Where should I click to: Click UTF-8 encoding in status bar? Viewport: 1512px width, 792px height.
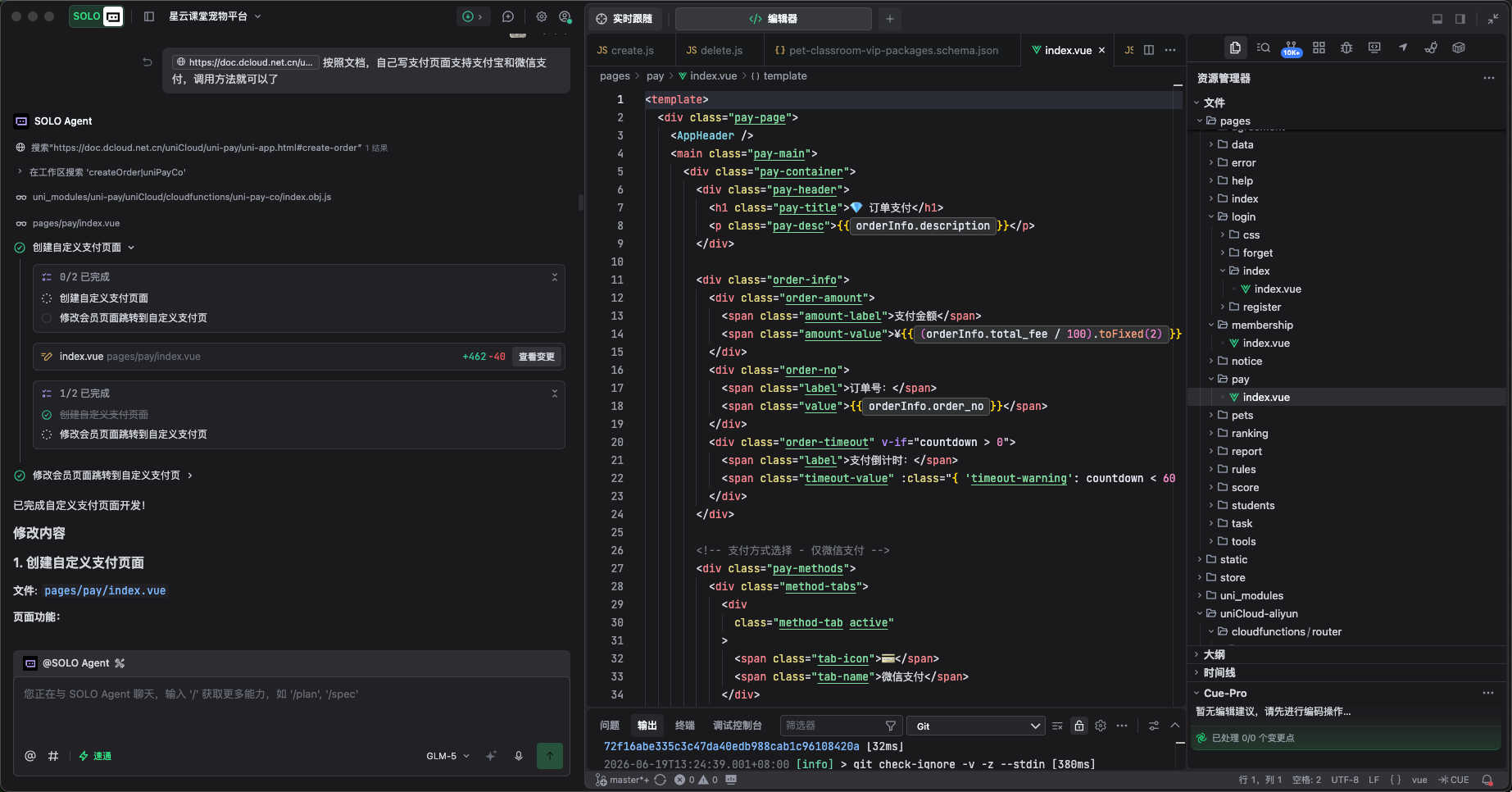[x=1345, y=780]
